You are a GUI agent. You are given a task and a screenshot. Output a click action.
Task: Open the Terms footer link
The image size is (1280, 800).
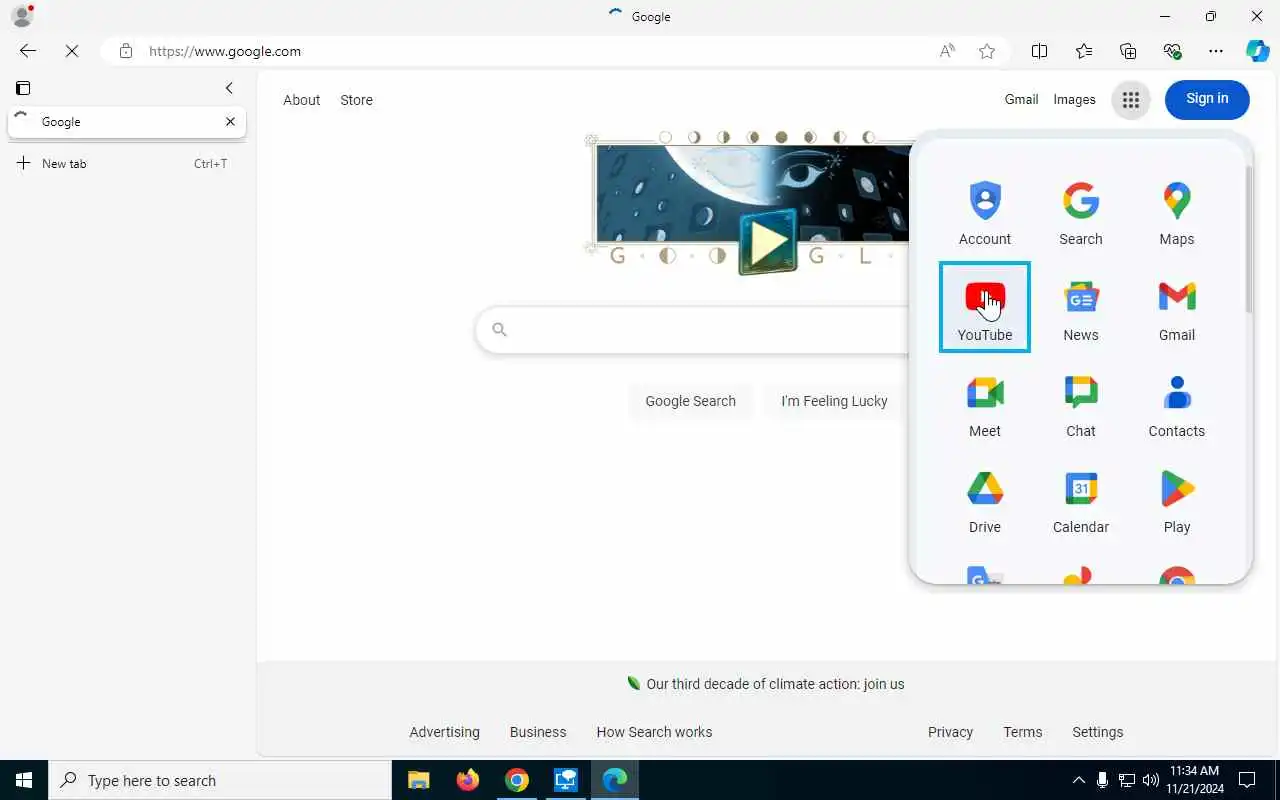1022,732
